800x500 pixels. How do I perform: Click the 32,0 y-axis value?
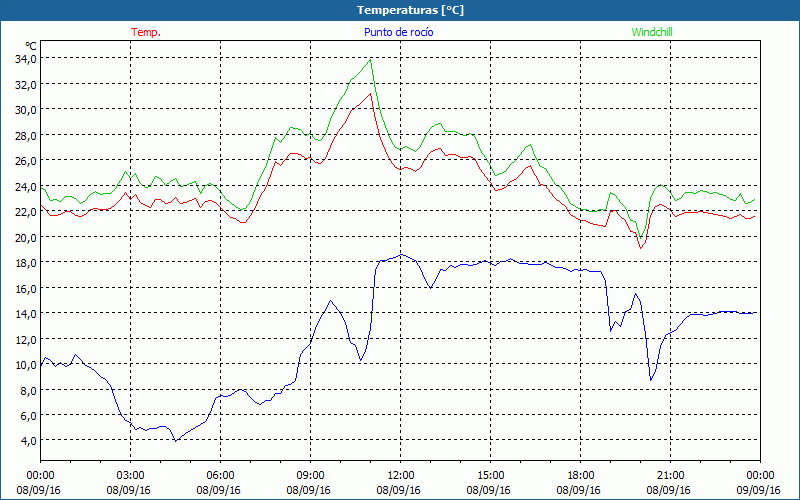pos(26,84)
